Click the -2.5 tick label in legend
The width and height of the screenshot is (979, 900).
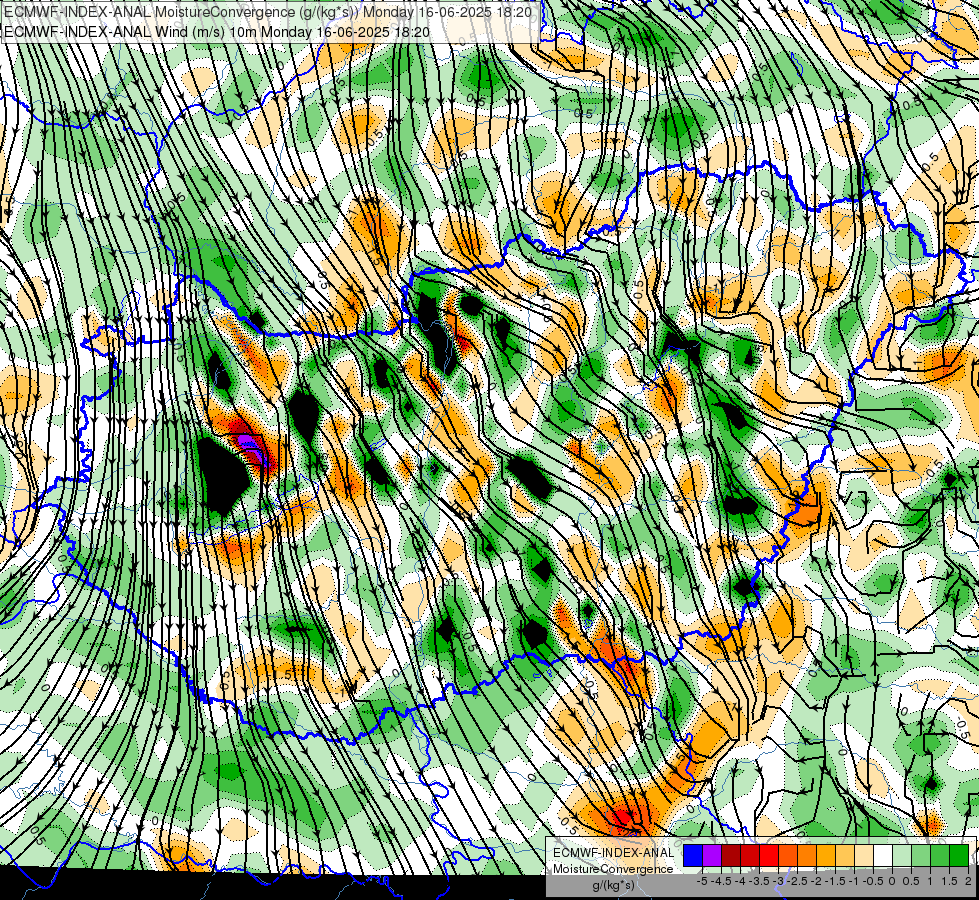797,881
